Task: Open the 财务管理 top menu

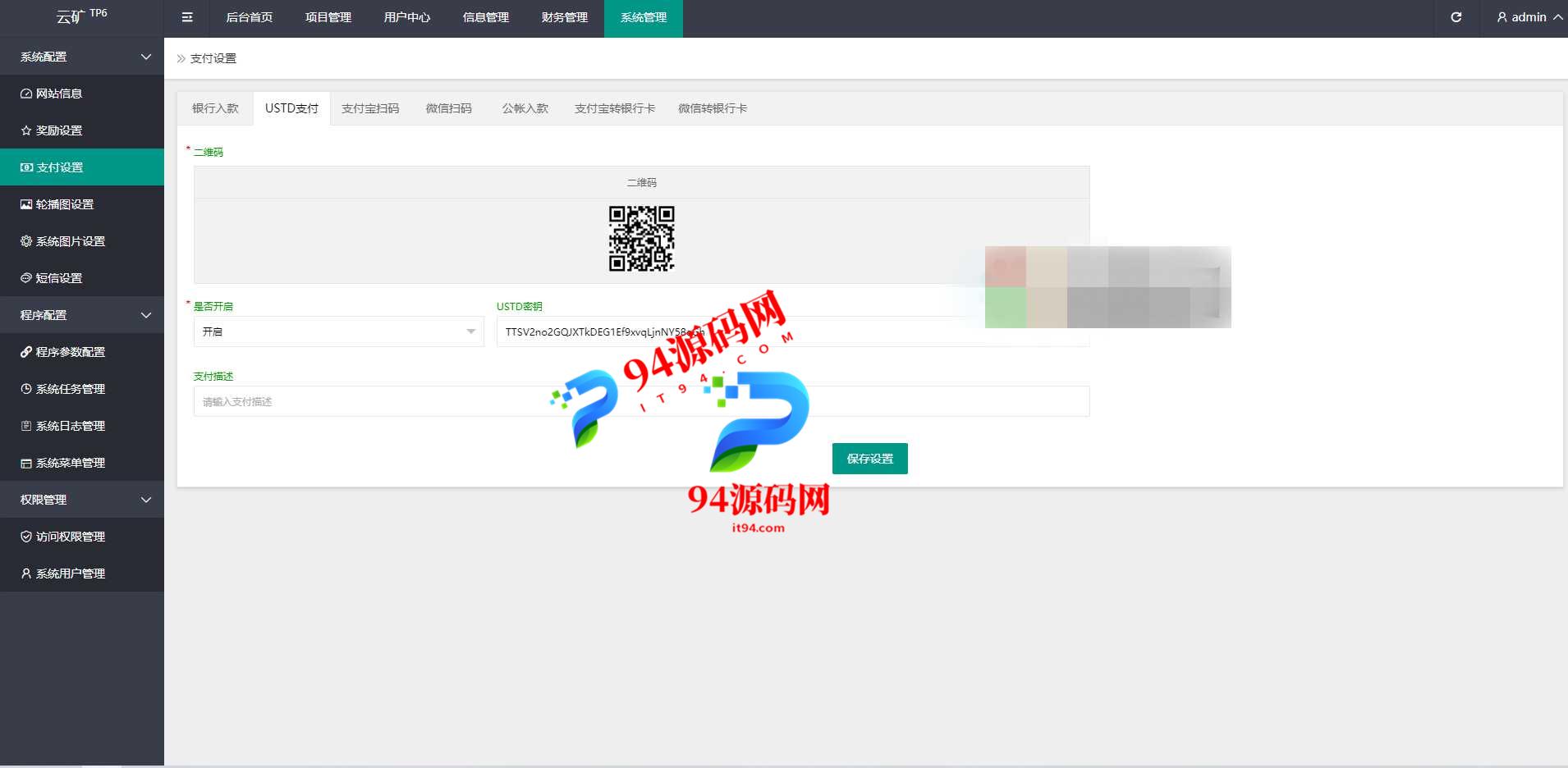Action: click(x=565, y=17)
